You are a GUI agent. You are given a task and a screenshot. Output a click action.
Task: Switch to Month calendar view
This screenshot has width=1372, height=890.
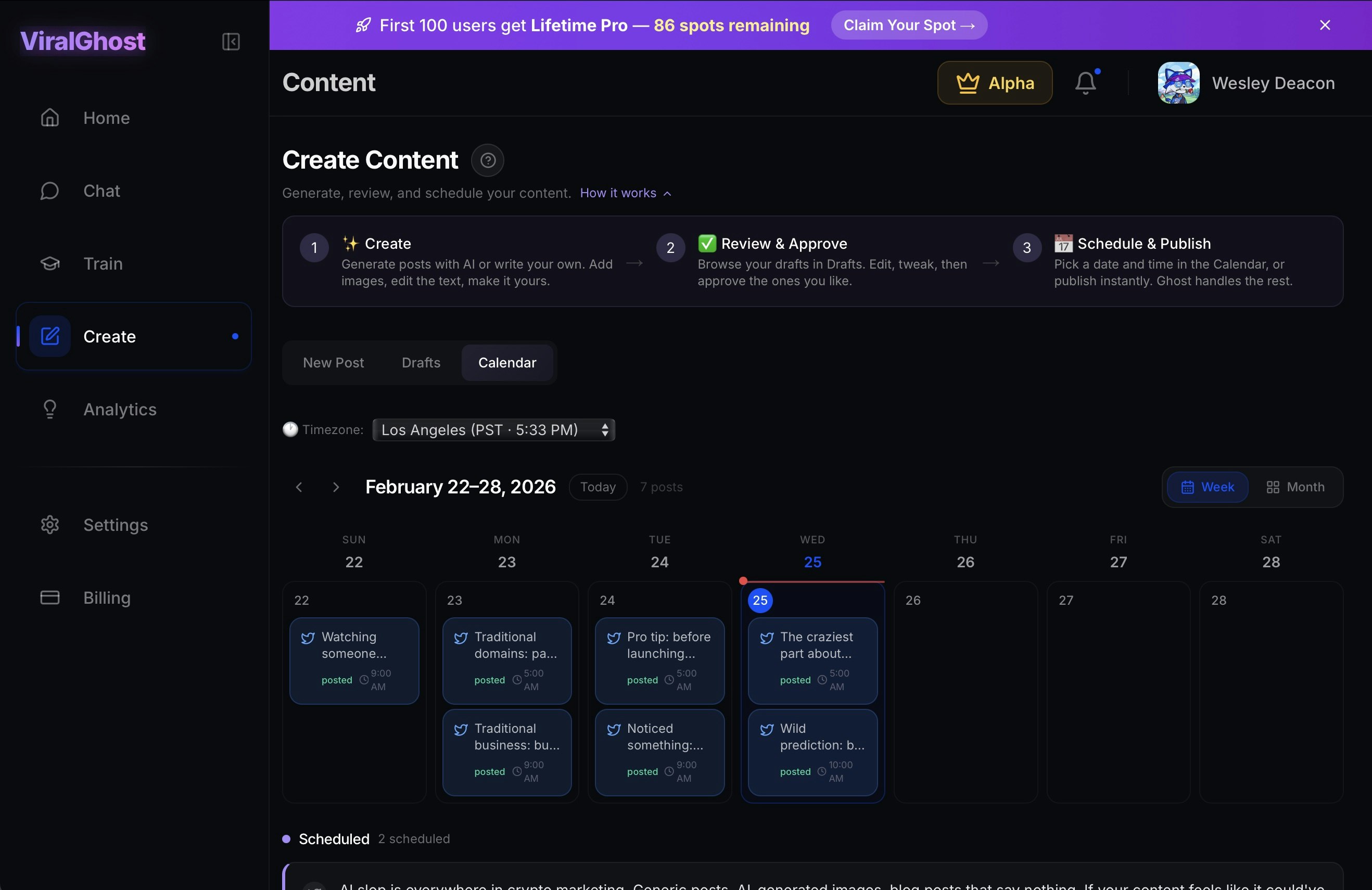[1295, 487]
